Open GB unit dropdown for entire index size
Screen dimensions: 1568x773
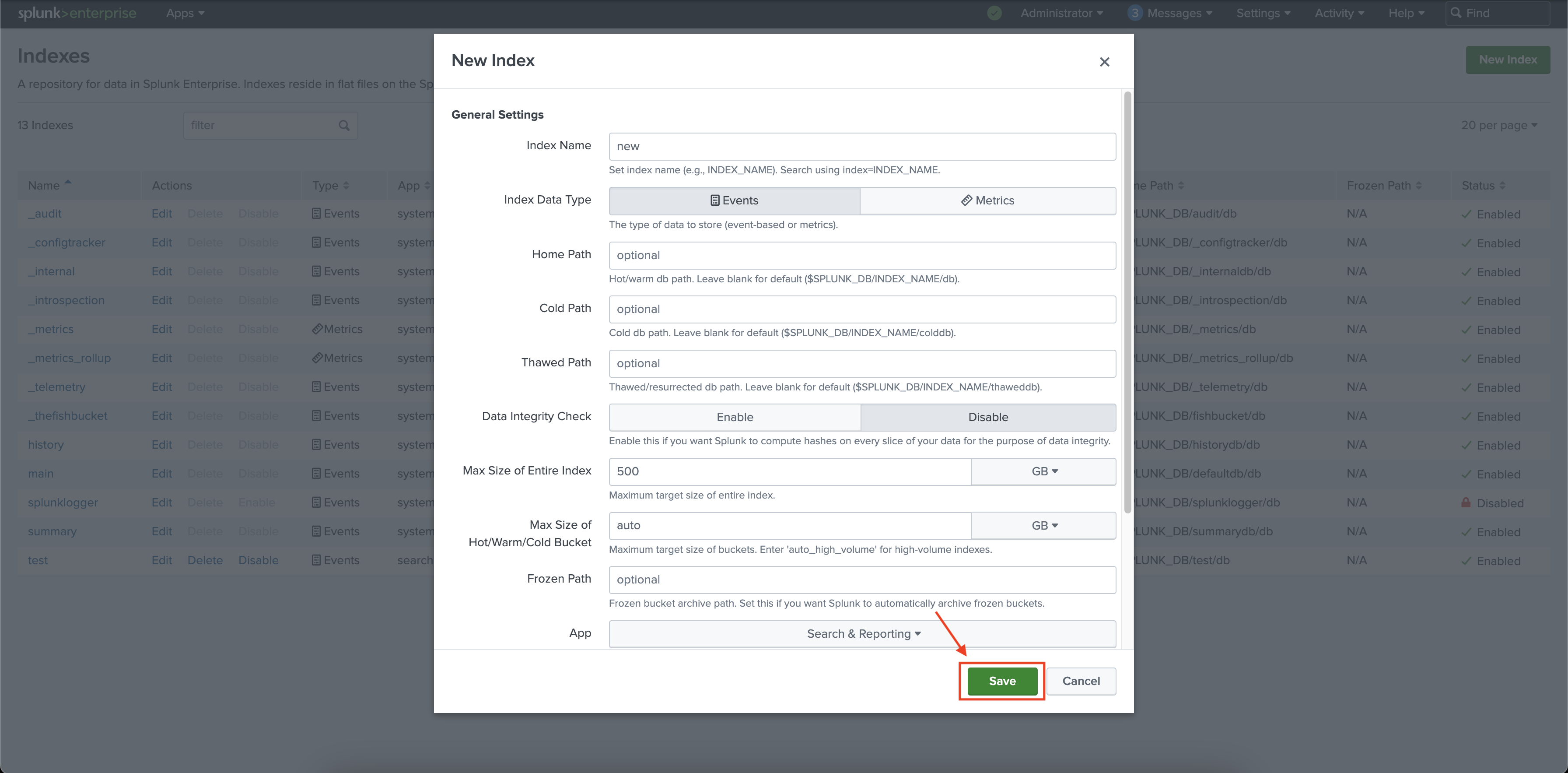pos(1043,471)
